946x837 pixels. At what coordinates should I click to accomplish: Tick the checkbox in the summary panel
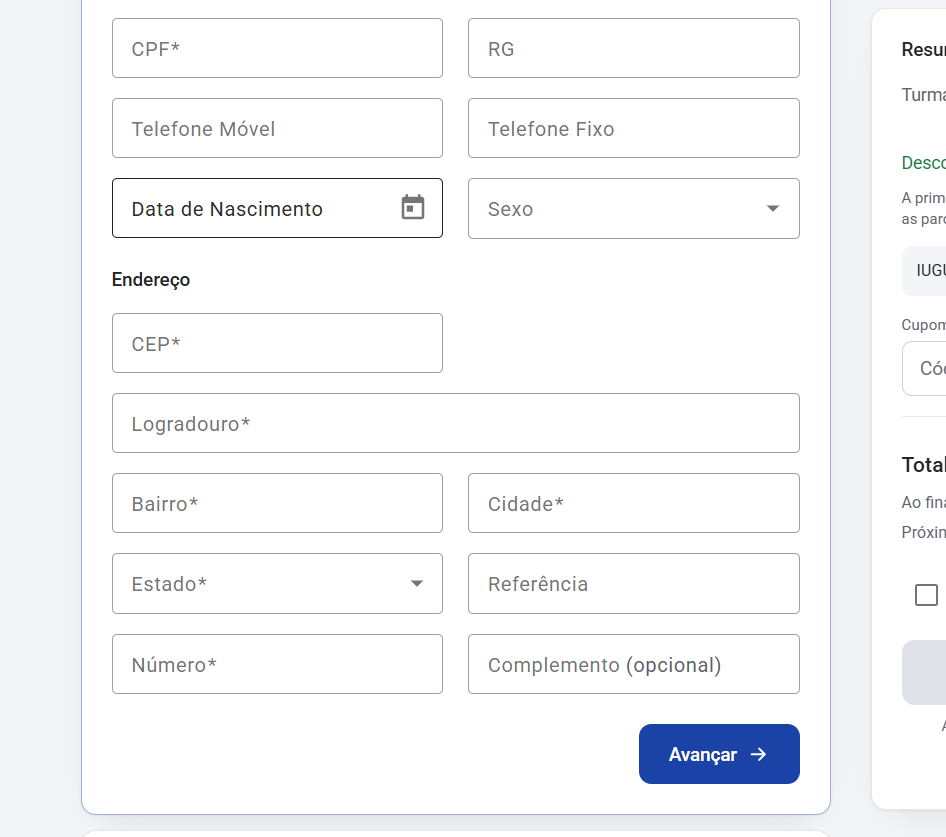point(926,594)
